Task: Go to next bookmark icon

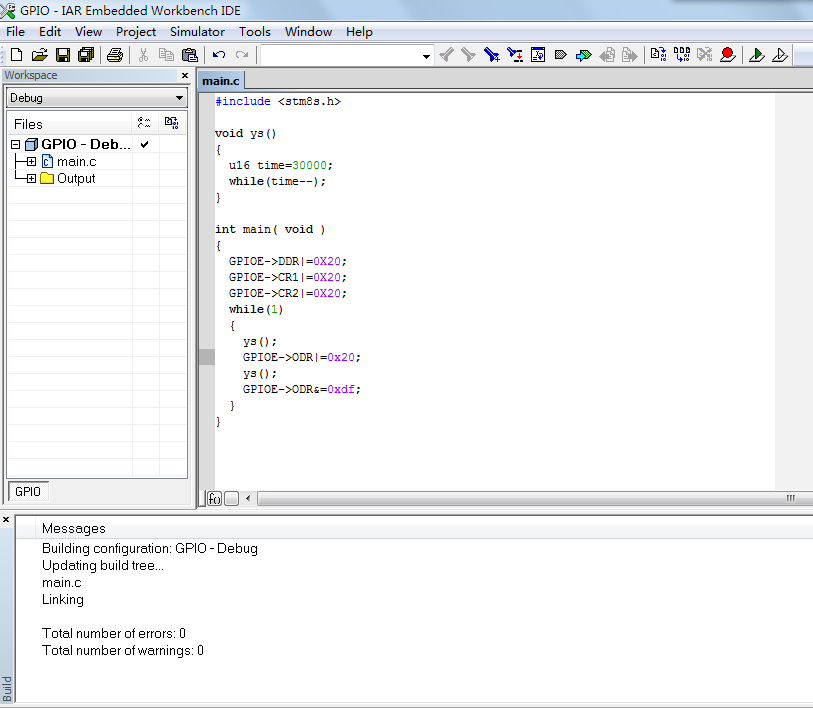Action: (x=583, y=54)
